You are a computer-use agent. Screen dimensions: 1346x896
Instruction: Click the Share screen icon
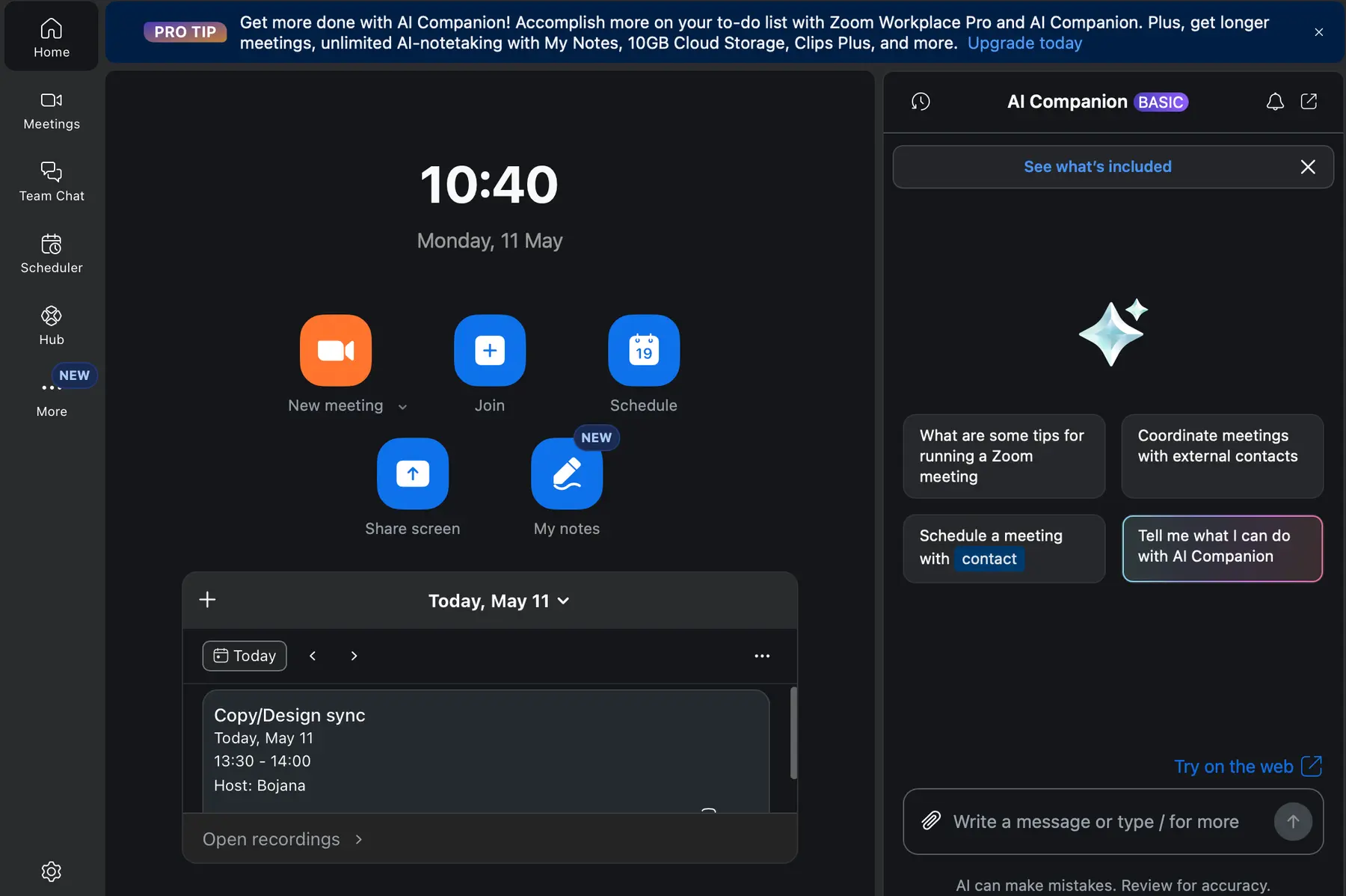tap(413, 473)
